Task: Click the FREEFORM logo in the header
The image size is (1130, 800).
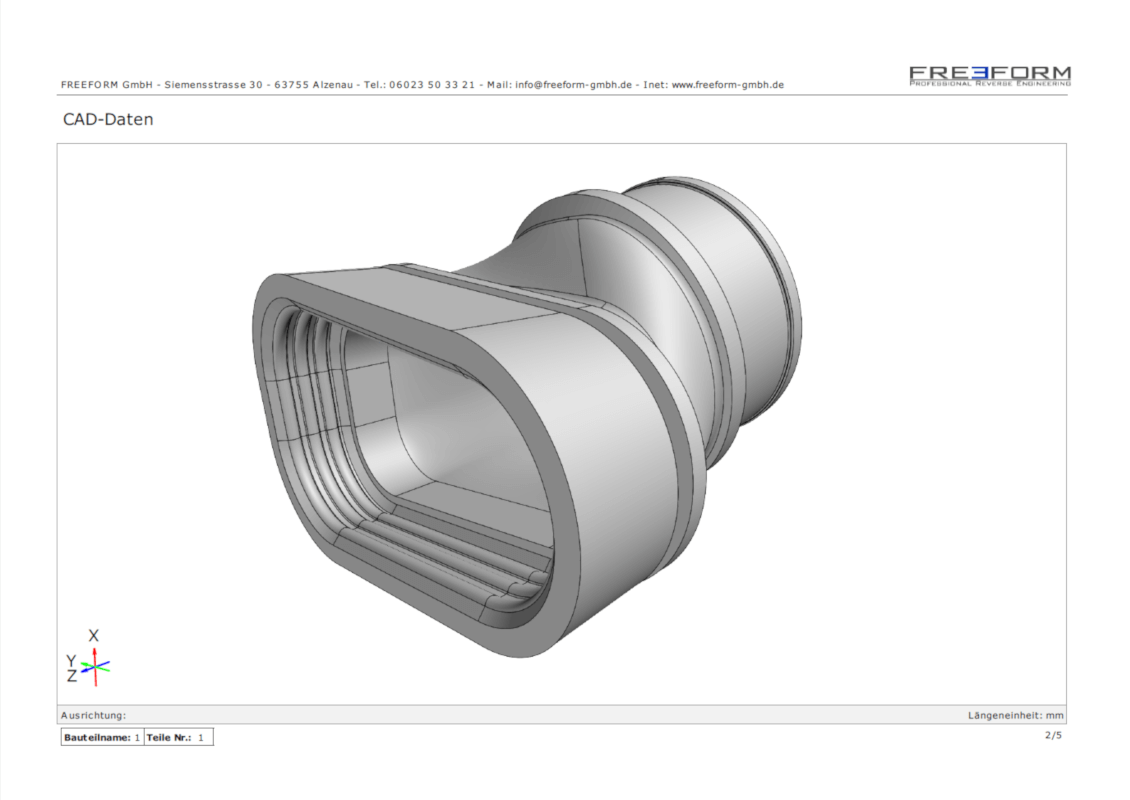Action: coord(989,76)
